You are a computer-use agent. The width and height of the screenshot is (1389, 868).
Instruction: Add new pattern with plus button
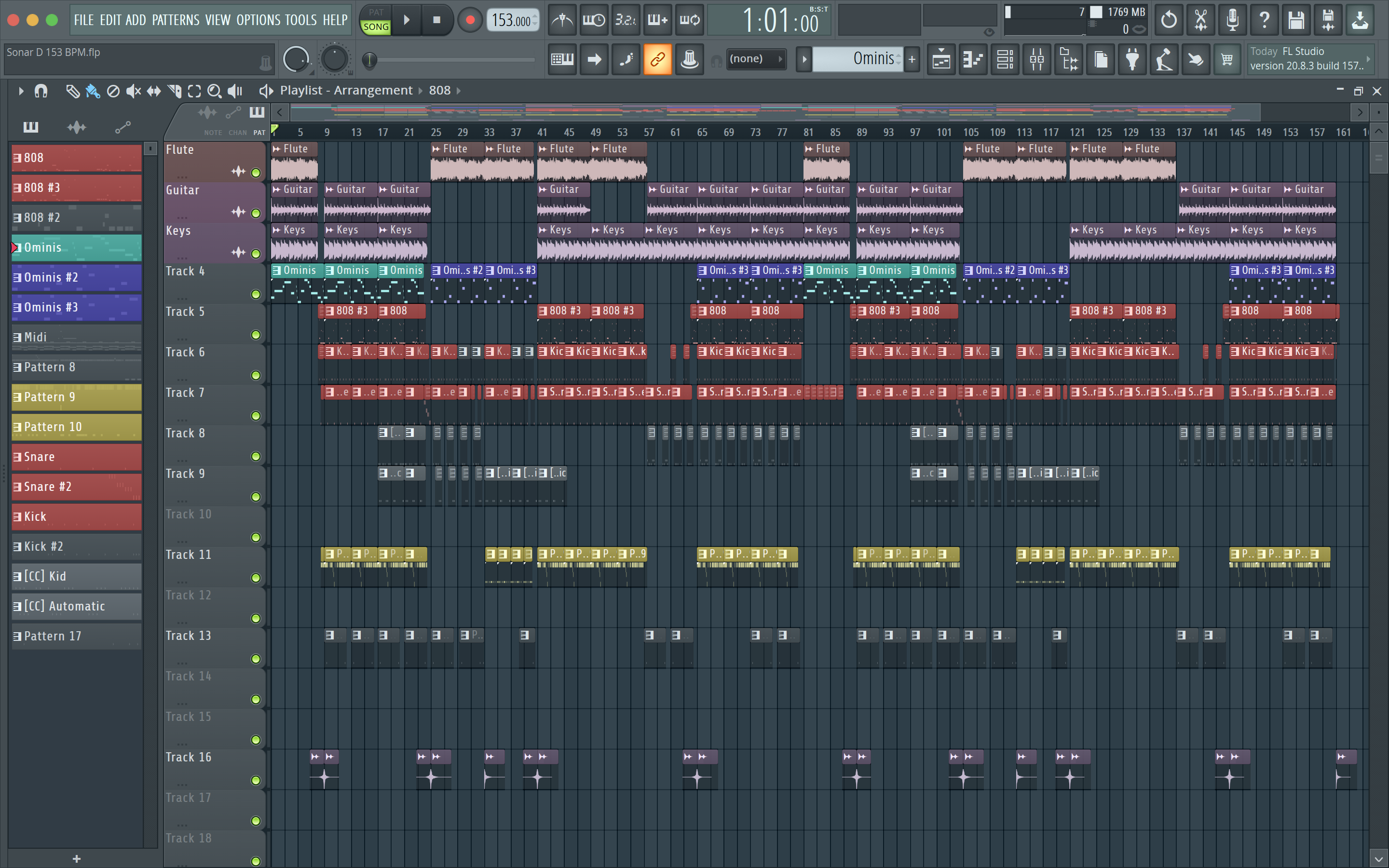(x=912, y=59)
